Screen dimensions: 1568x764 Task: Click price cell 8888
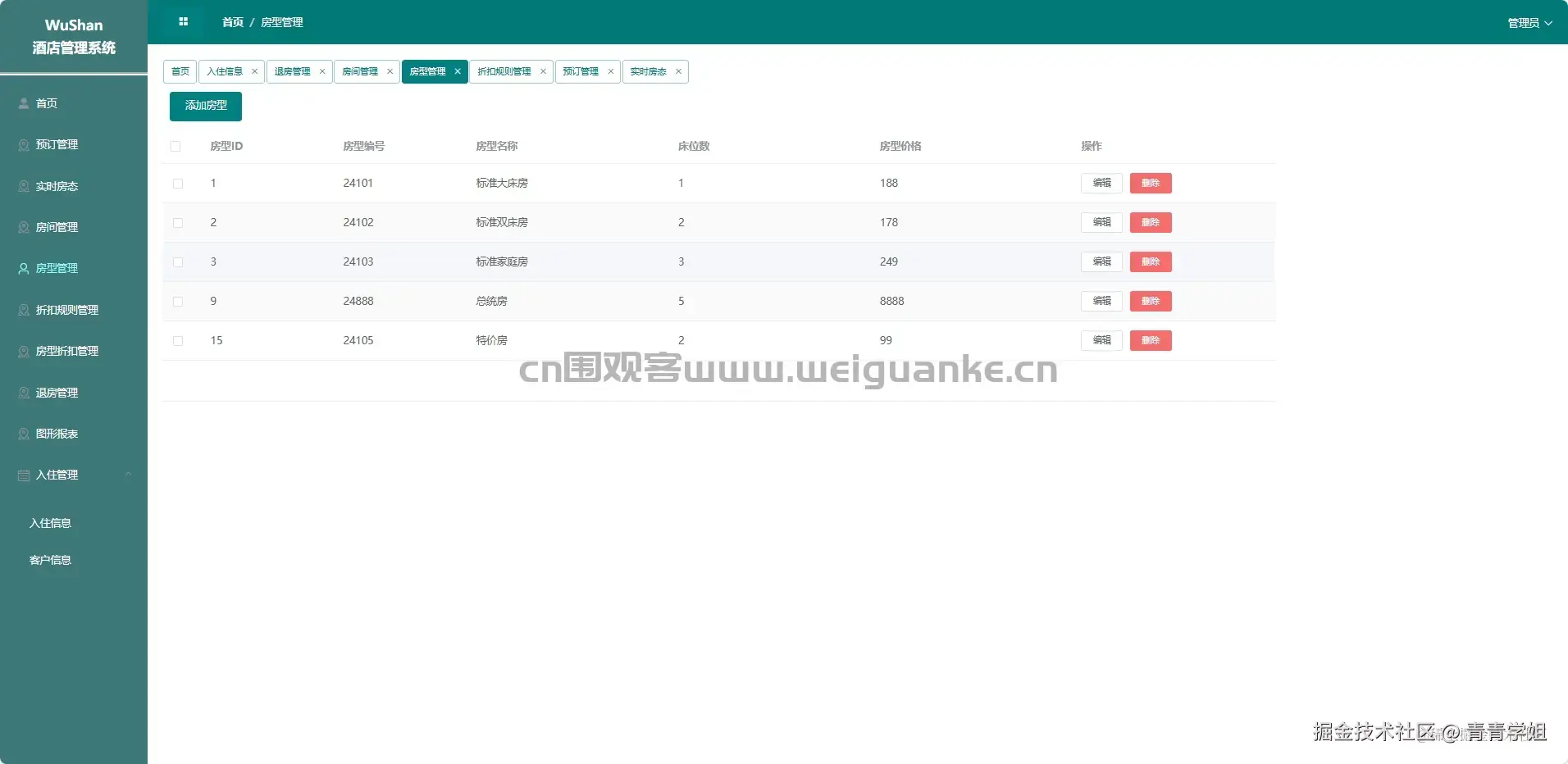pos(892,301)
